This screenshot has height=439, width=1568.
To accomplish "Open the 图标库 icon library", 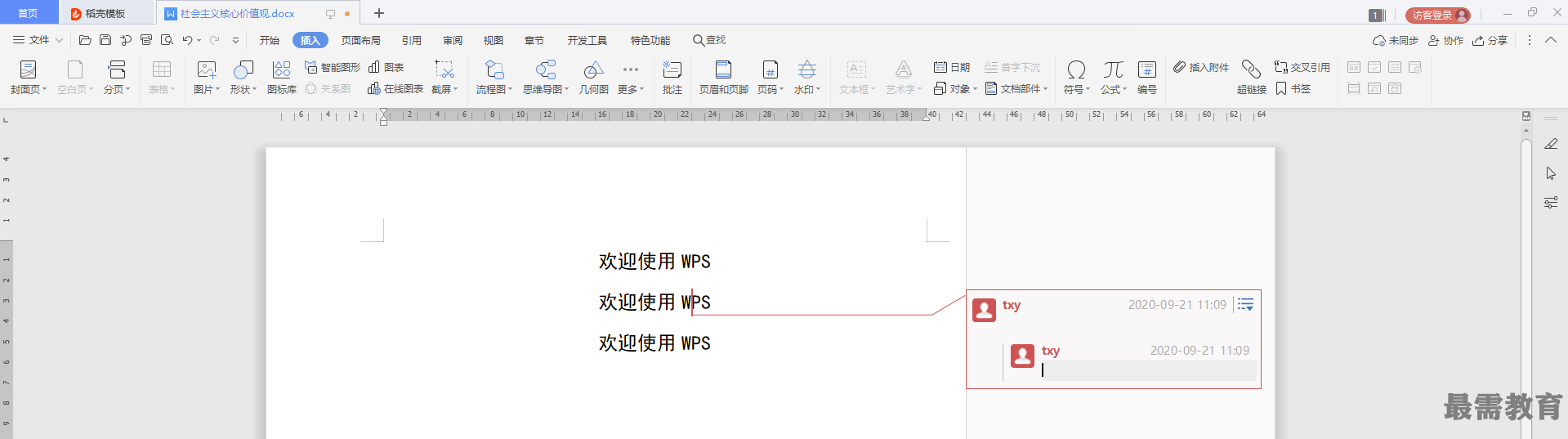I will click(282, 78).
